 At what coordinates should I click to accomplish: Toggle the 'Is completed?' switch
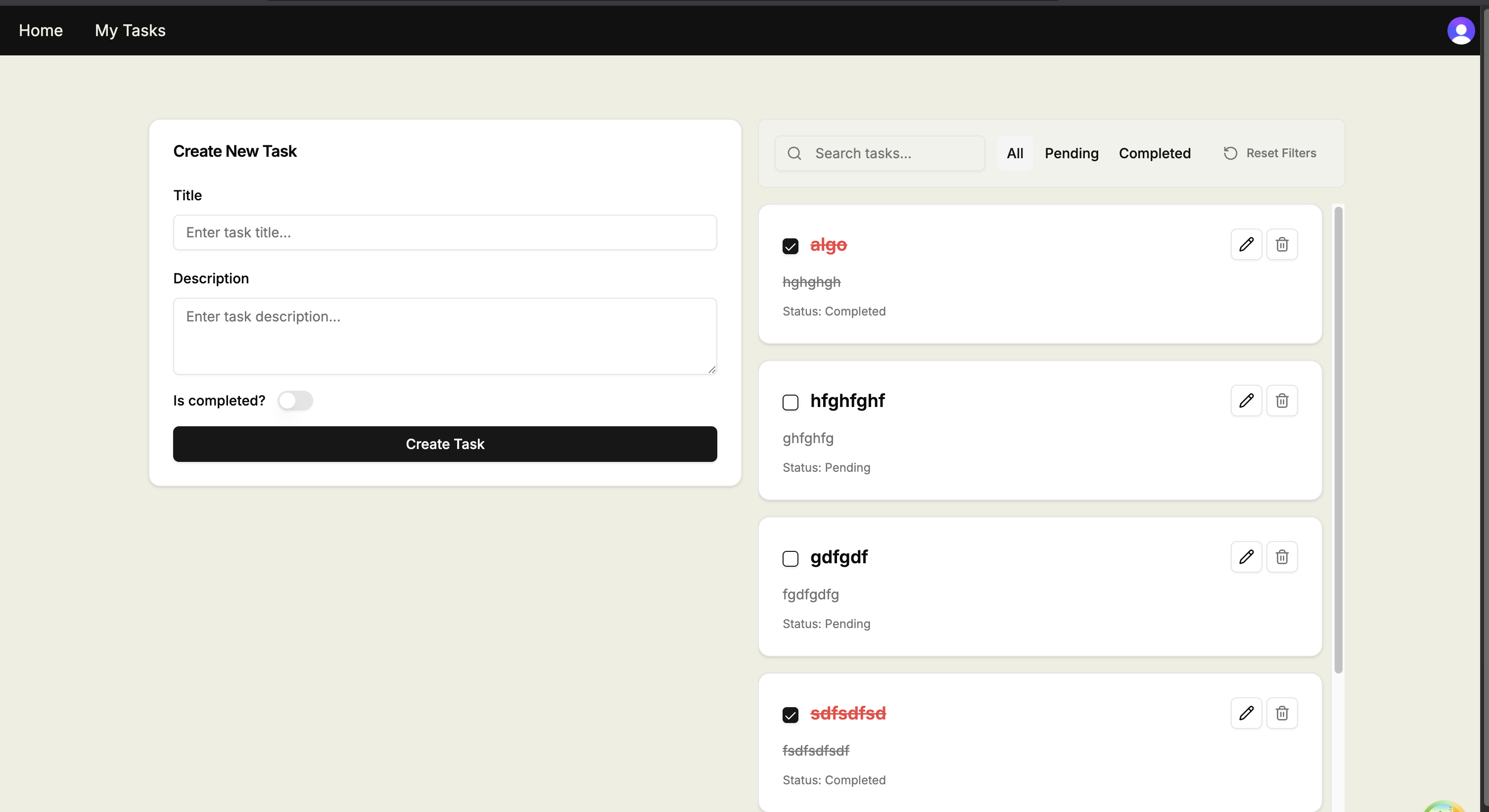(295, 401)
